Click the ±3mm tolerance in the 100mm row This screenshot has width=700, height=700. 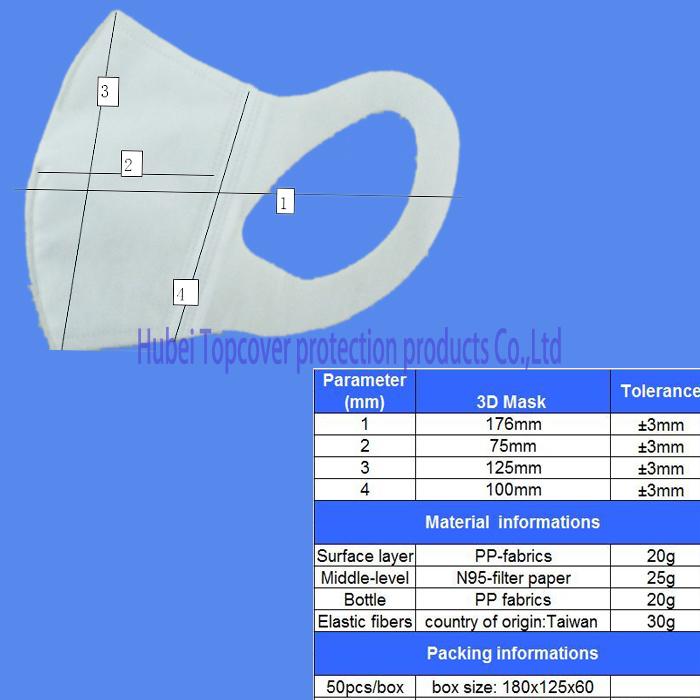tap(655, 489)
